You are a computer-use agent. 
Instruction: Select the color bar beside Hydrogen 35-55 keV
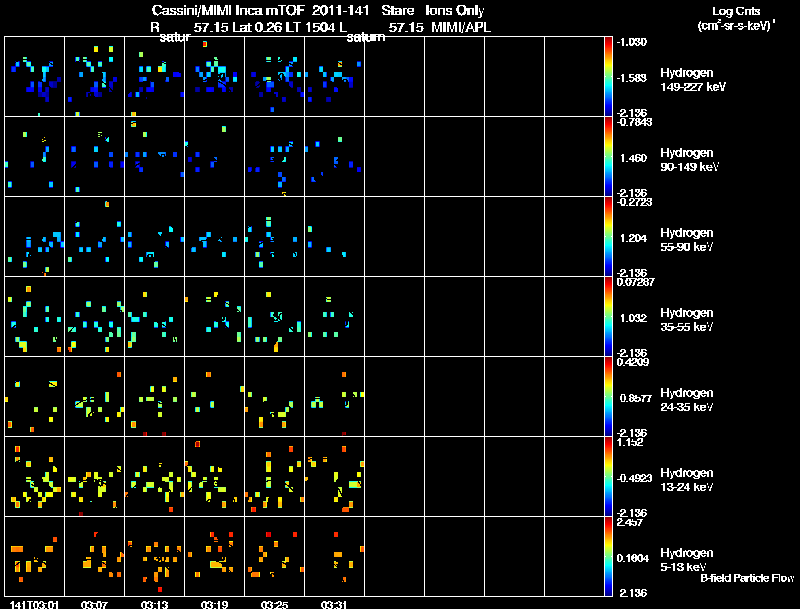(x=608, y=317)
